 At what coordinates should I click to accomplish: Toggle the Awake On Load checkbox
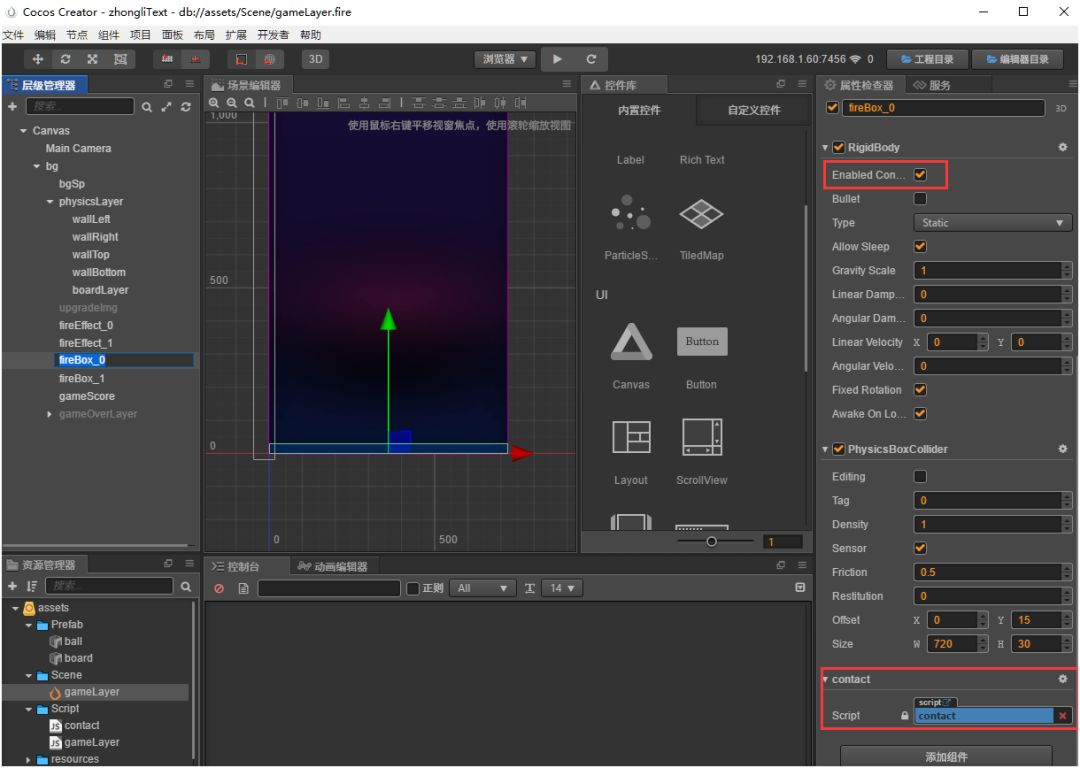[x=920, y=414]
